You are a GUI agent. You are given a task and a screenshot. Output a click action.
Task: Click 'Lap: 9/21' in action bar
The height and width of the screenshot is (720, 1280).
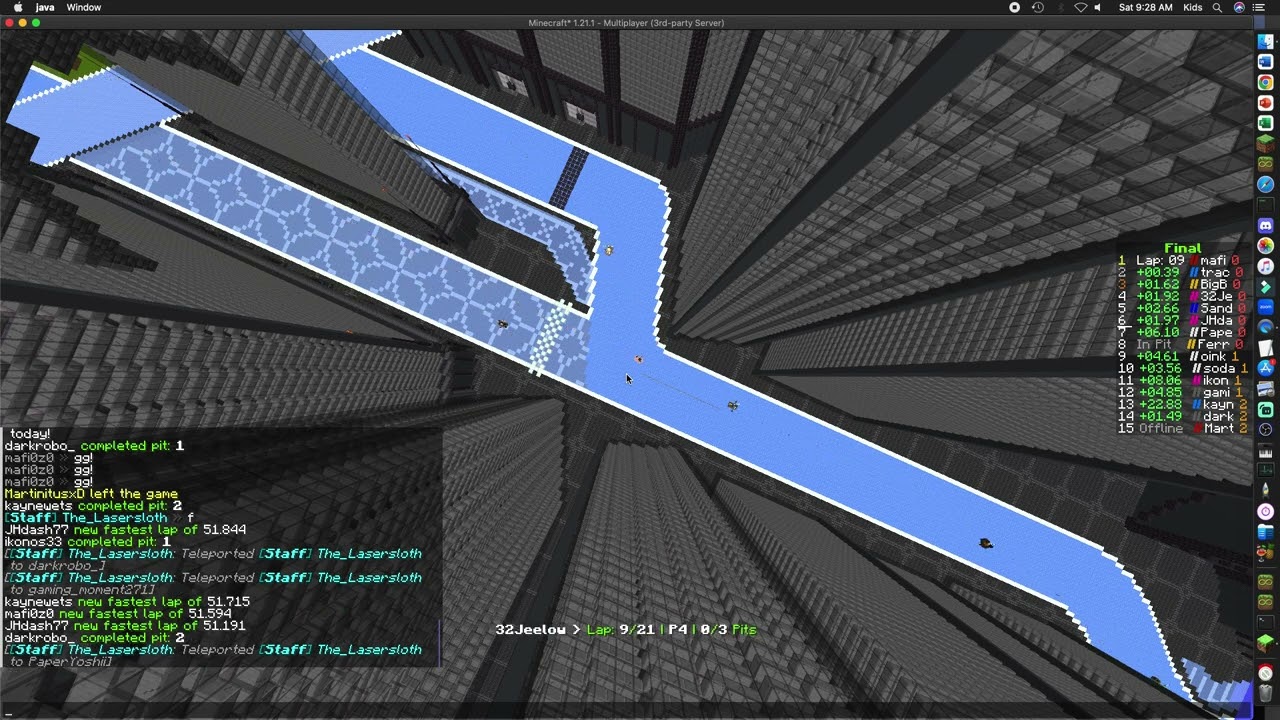[x=620, y=629]
